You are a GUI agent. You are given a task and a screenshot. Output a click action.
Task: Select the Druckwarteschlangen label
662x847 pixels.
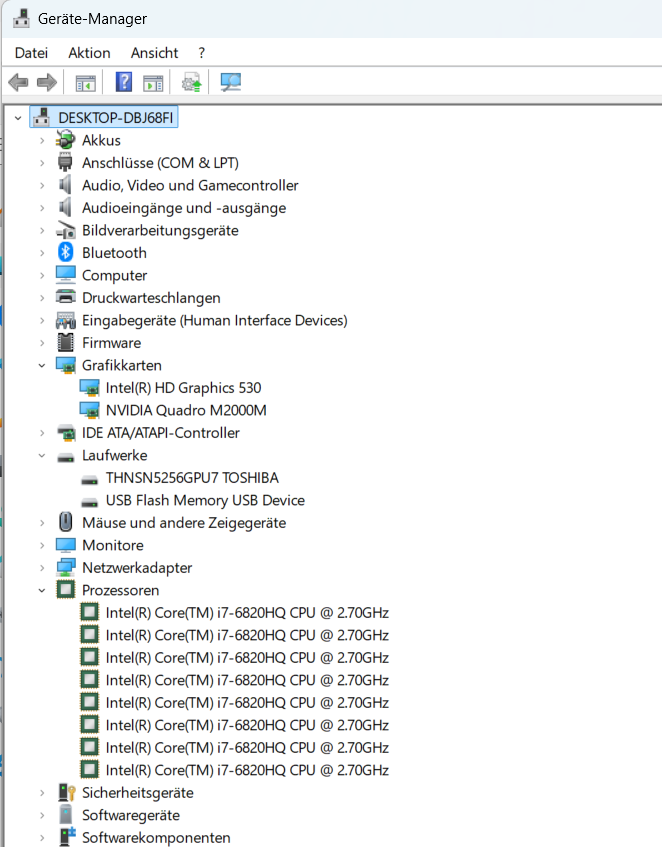tap(151, 298)
